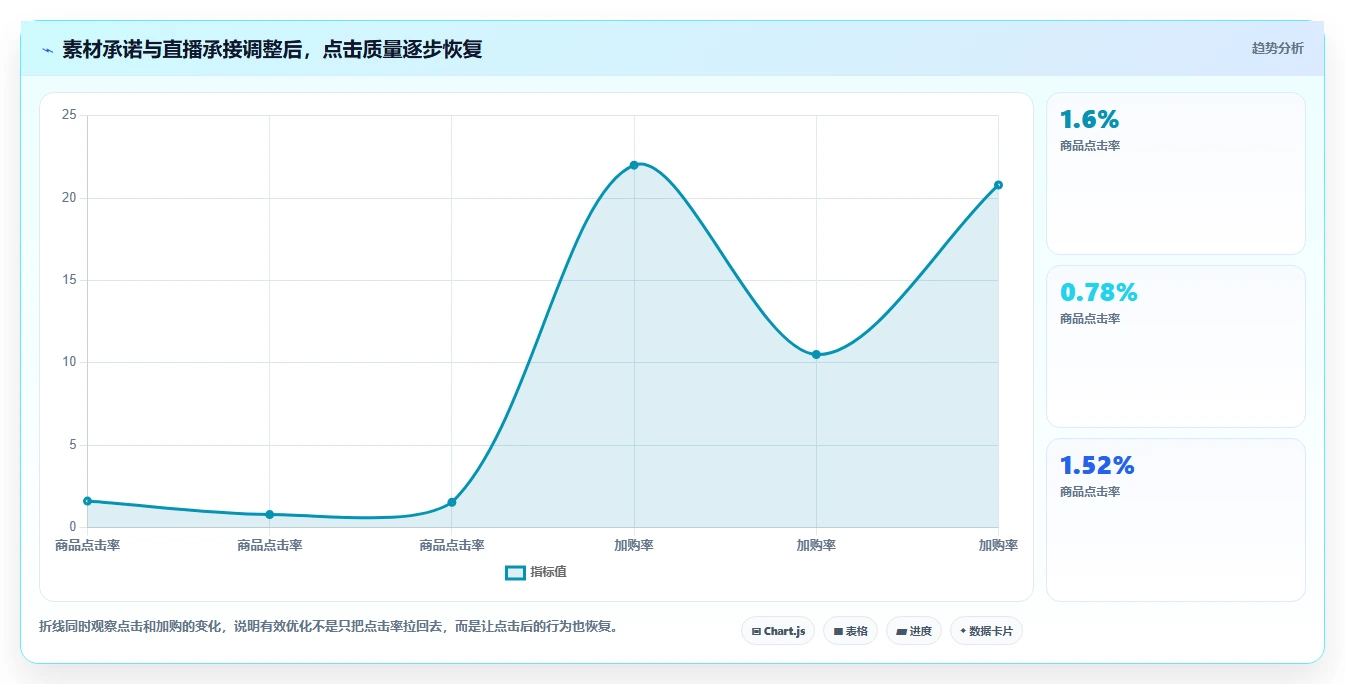Click the 0.78% value text

click(x=1098, y=293)
